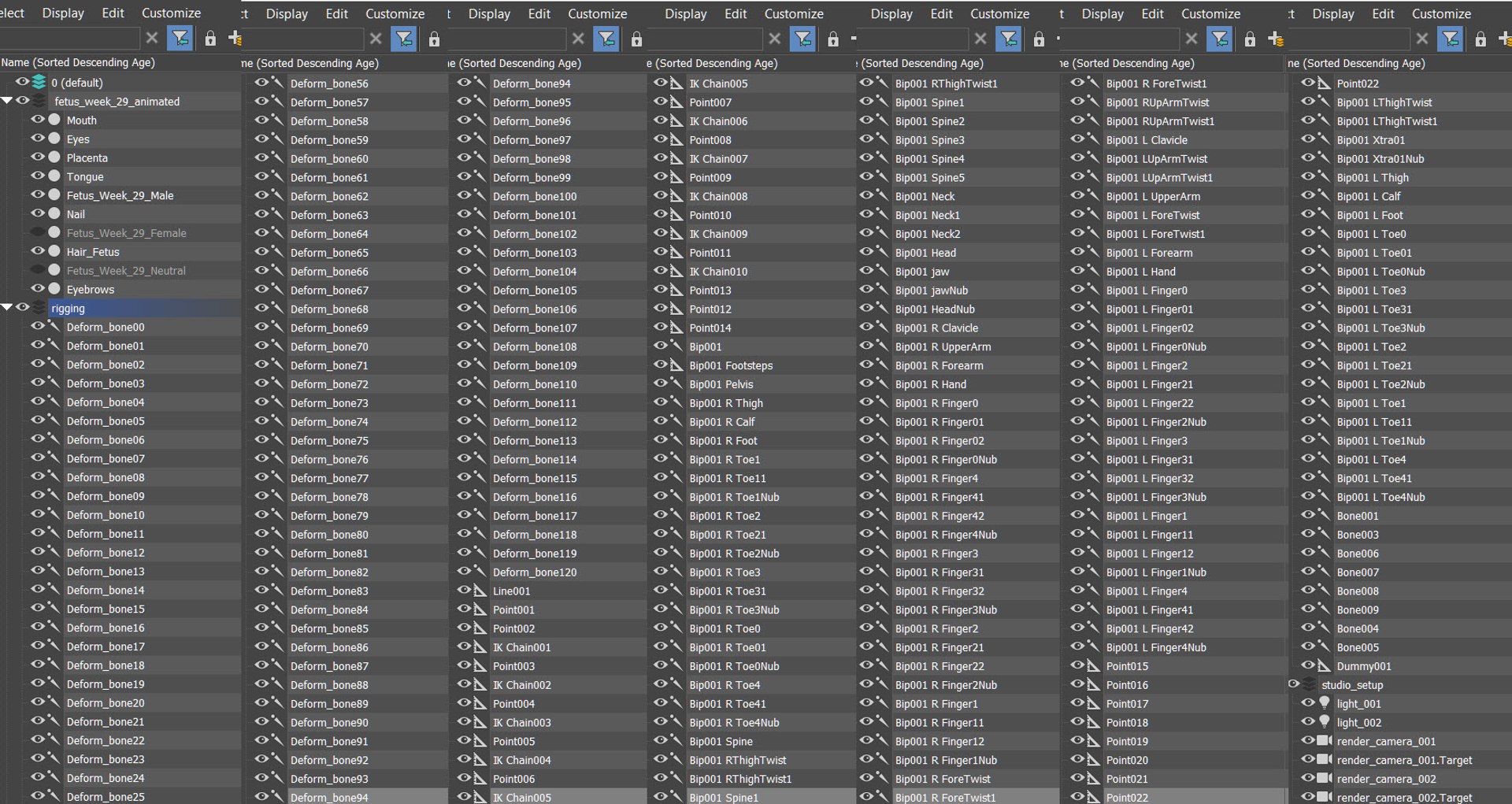Click the search field above the Deform_bone56 list
The width and height of the screenshot is (1512, 804).
pos(302,39)
